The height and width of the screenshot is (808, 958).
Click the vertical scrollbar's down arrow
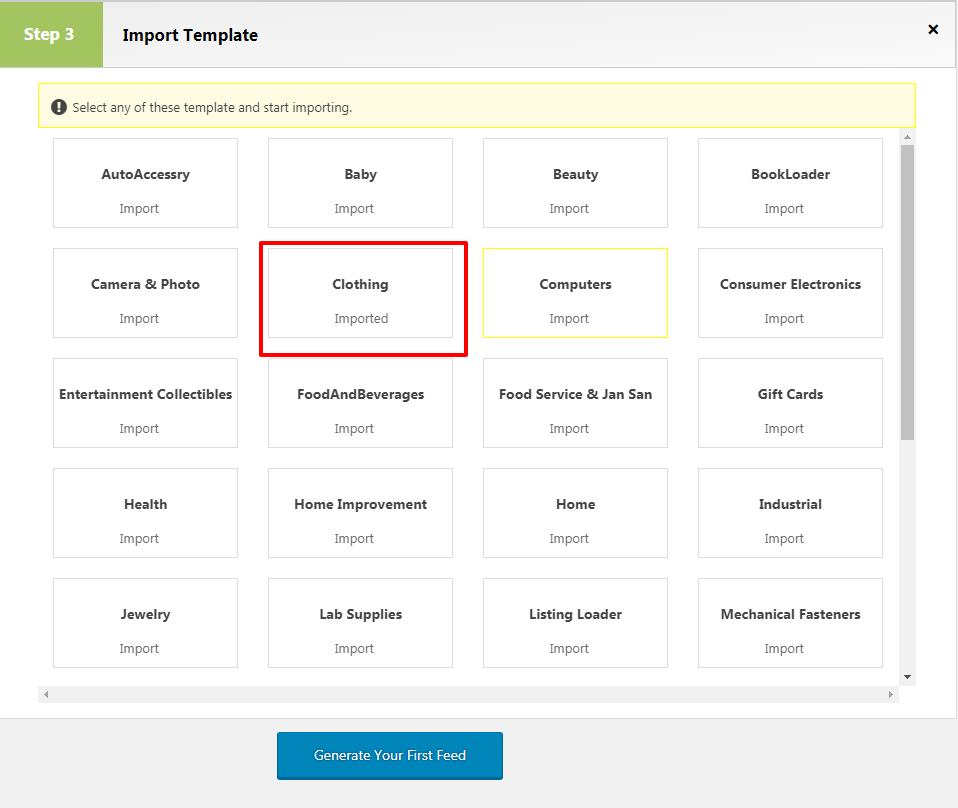click(x=908, y=679)
